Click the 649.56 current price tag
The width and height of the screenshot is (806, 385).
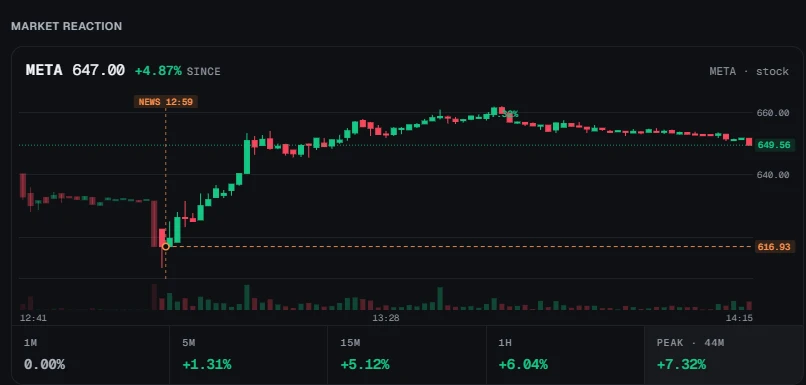774,145
